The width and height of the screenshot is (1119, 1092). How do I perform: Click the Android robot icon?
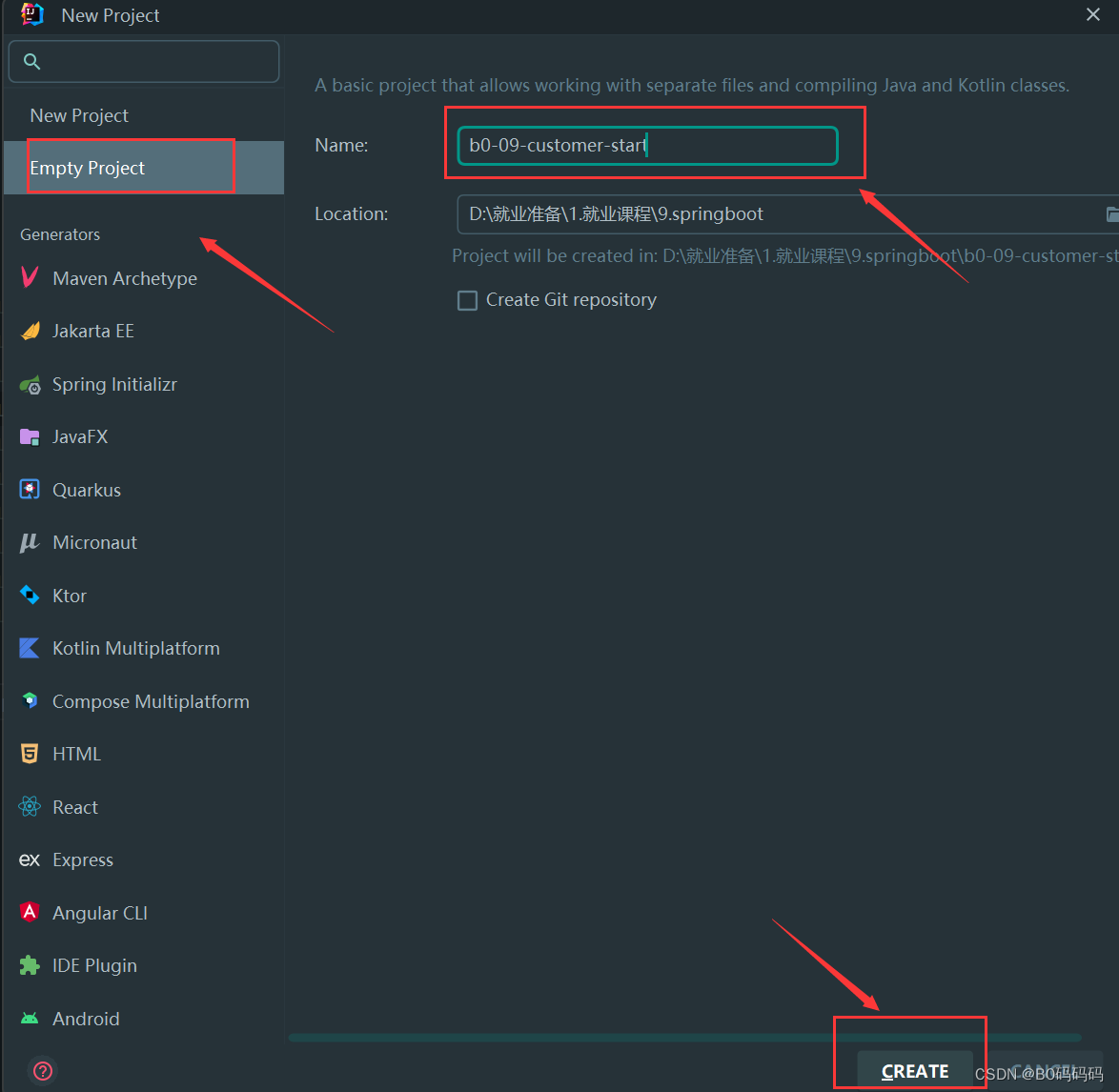[30, 1019]
